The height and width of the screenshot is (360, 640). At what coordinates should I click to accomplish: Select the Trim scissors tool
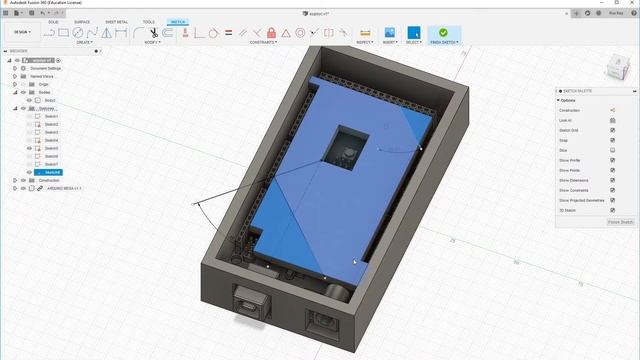(x=153, y=33)
